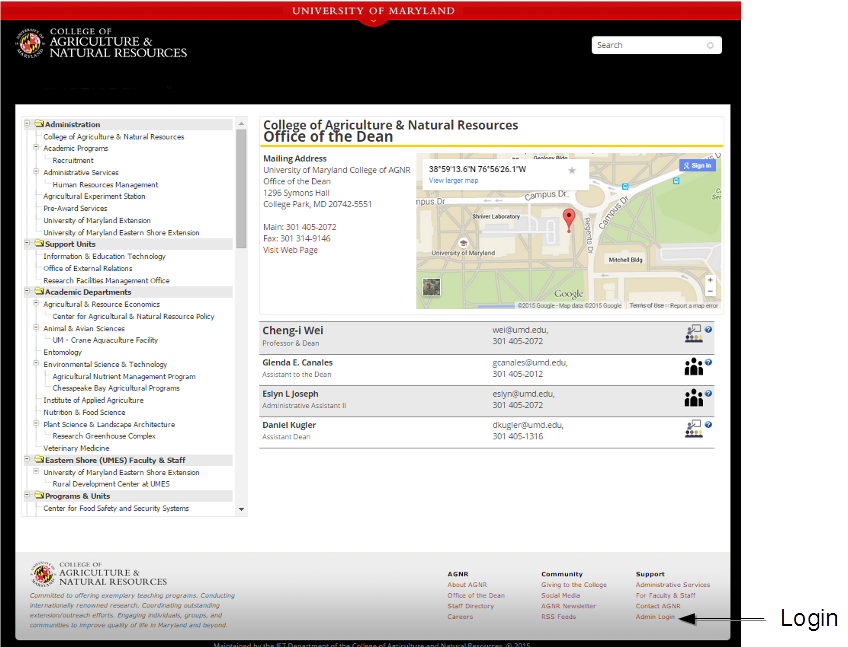848x647 pixels.
Task: Click the Programs & Units folder icon
Action: pos(39,496)
